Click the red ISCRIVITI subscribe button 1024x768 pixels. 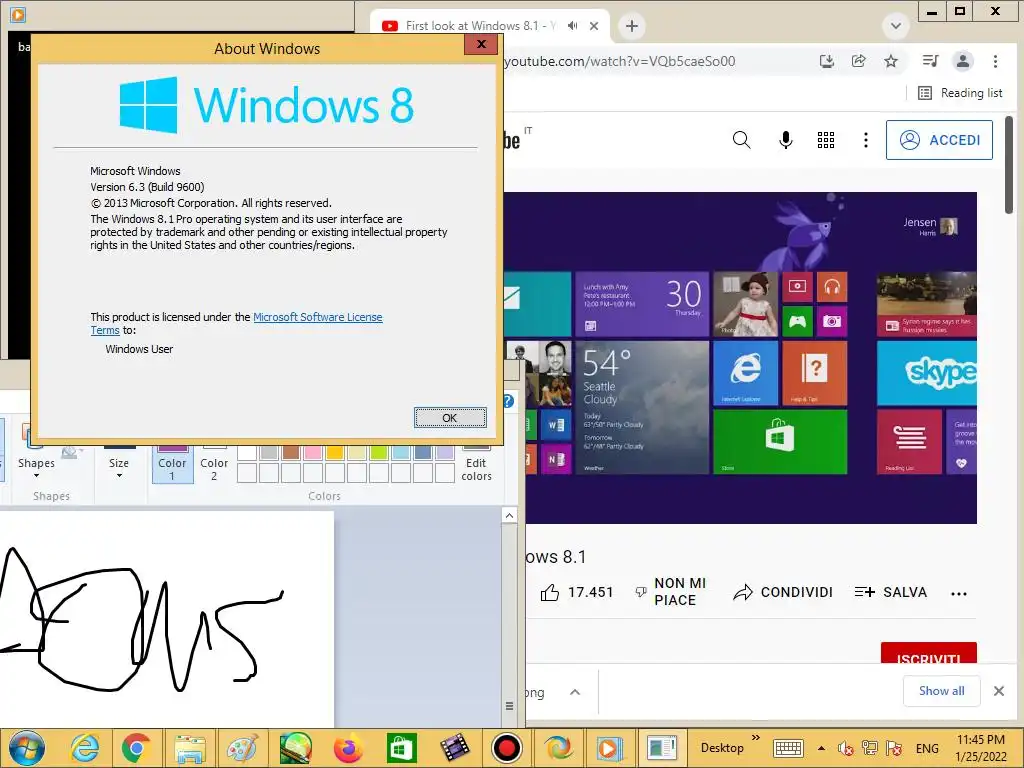coord(929,653)
